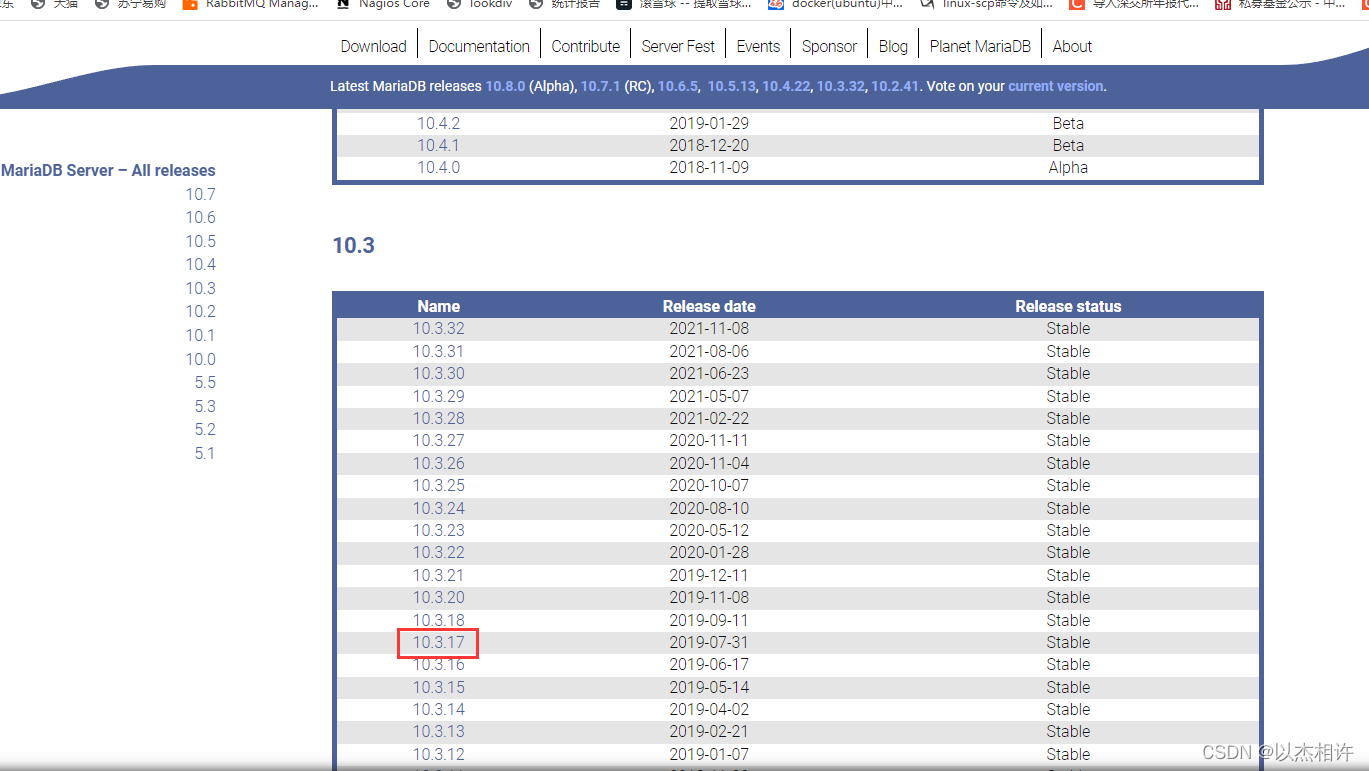
Task: Open the 10.3.32 link in the blue banner
Action: (840, 87)
